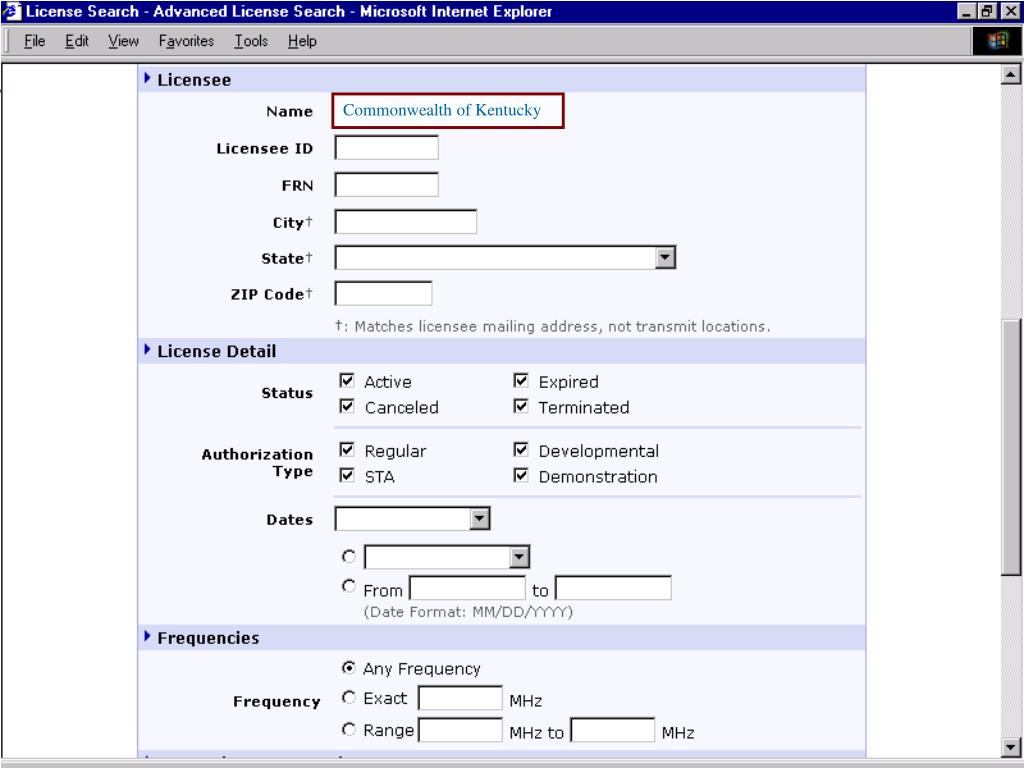Collapse the Frequencies section arrow
1024x768 pixels.
(x=147, y=636)
